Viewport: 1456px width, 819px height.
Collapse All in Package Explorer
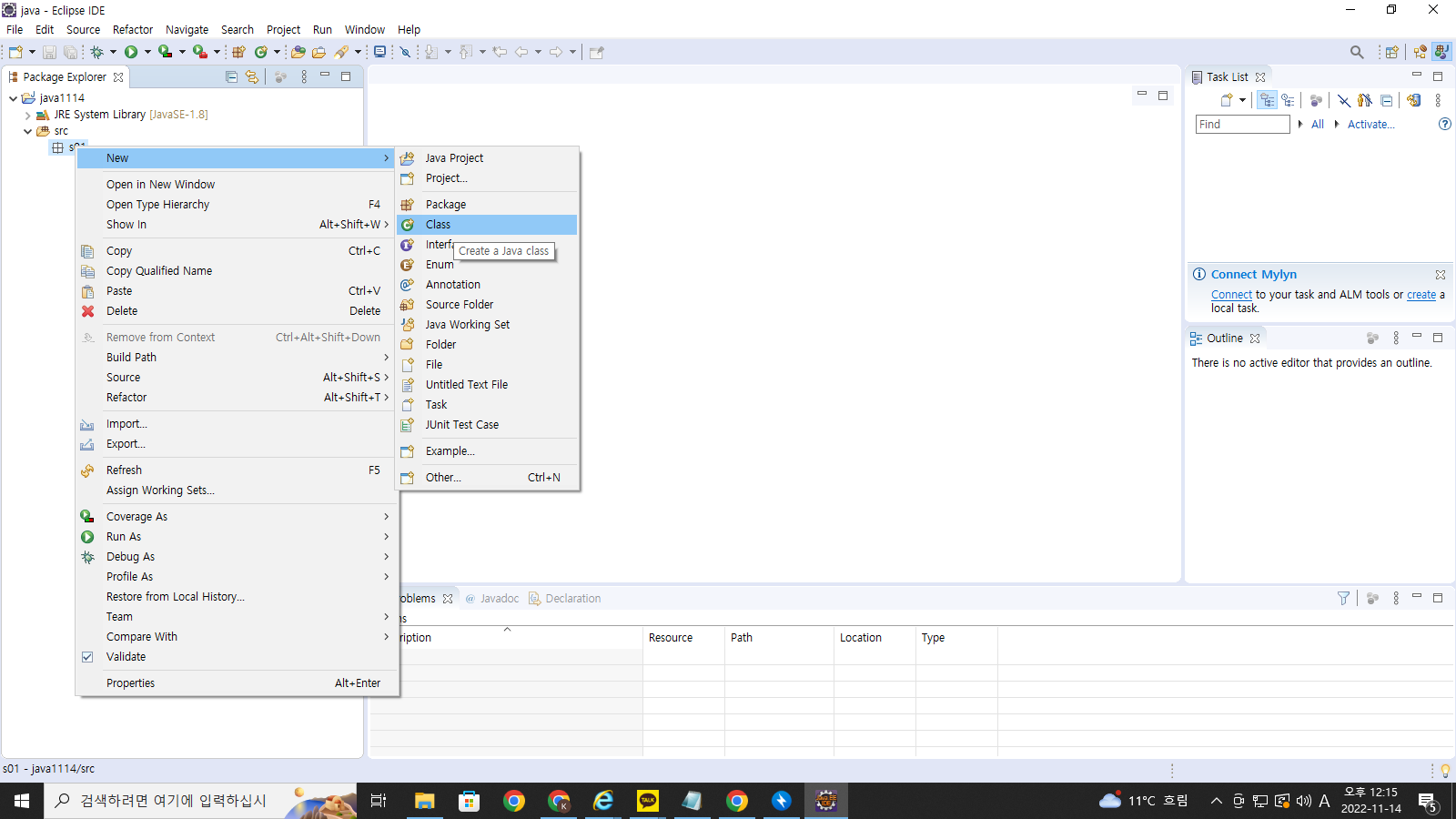[x=231, y=77]
